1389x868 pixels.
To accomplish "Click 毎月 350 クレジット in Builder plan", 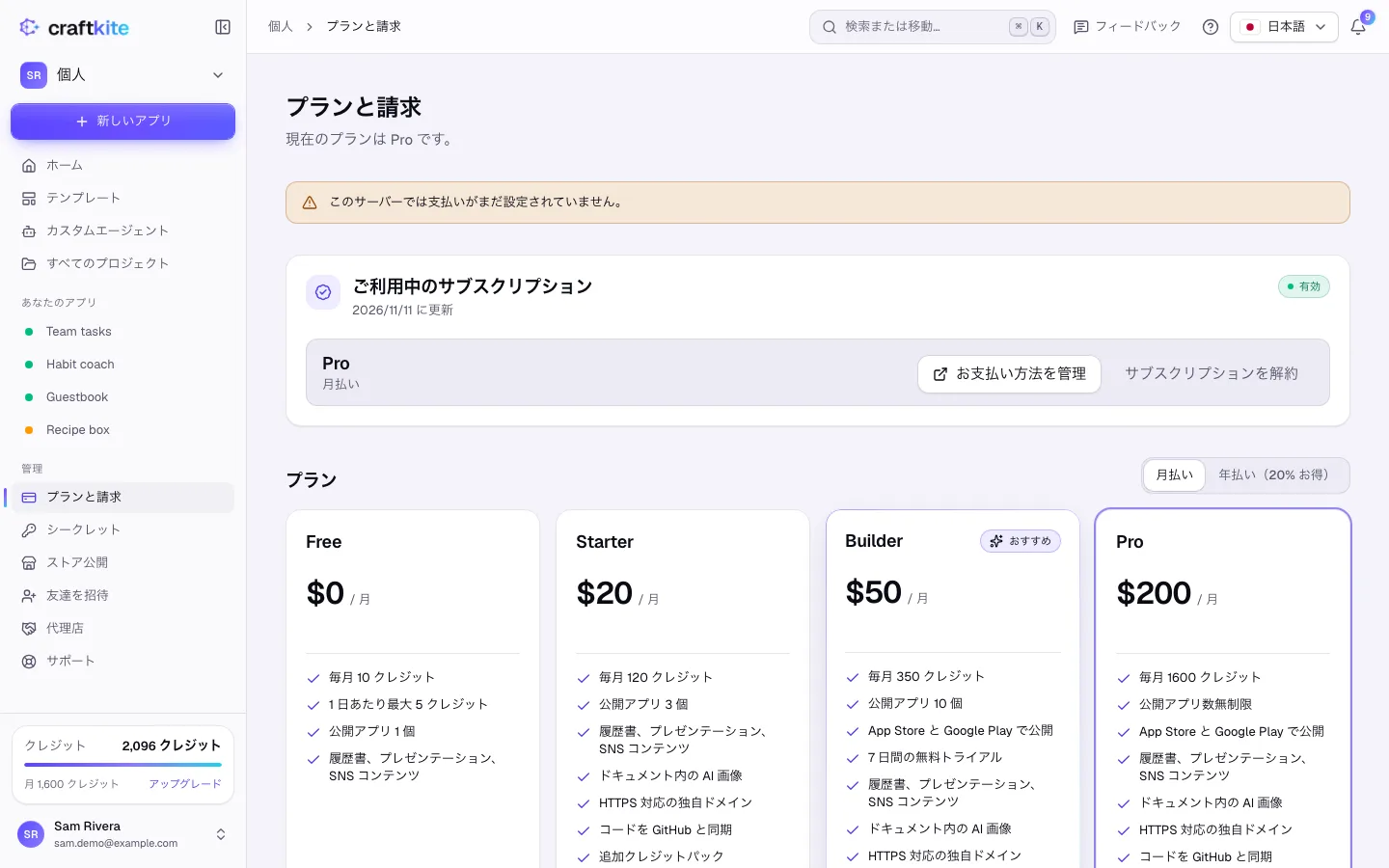I will click(926, 677).
